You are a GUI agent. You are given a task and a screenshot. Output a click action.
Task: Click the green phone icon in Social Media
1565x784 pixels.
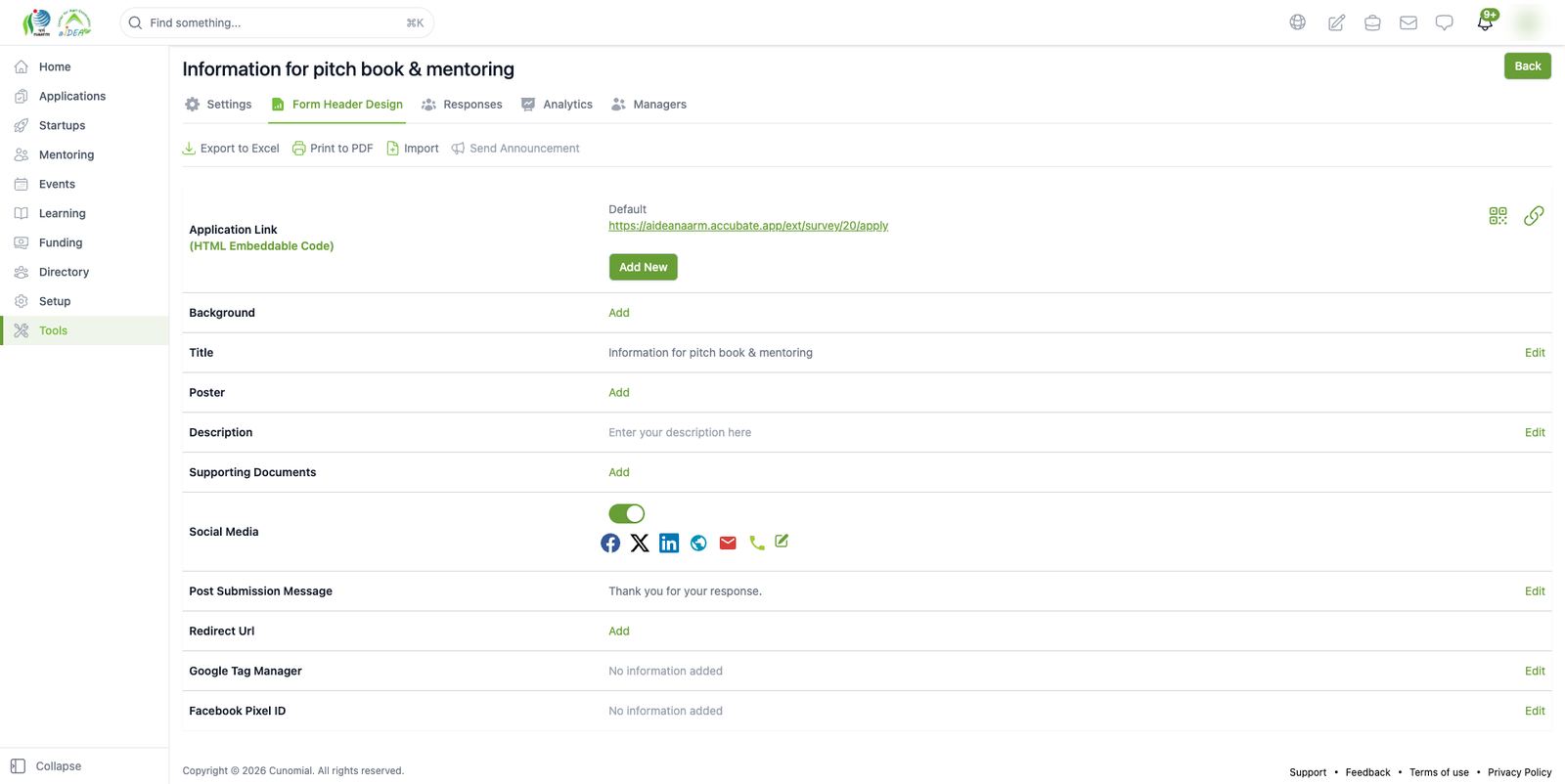[x=757, y=544]
